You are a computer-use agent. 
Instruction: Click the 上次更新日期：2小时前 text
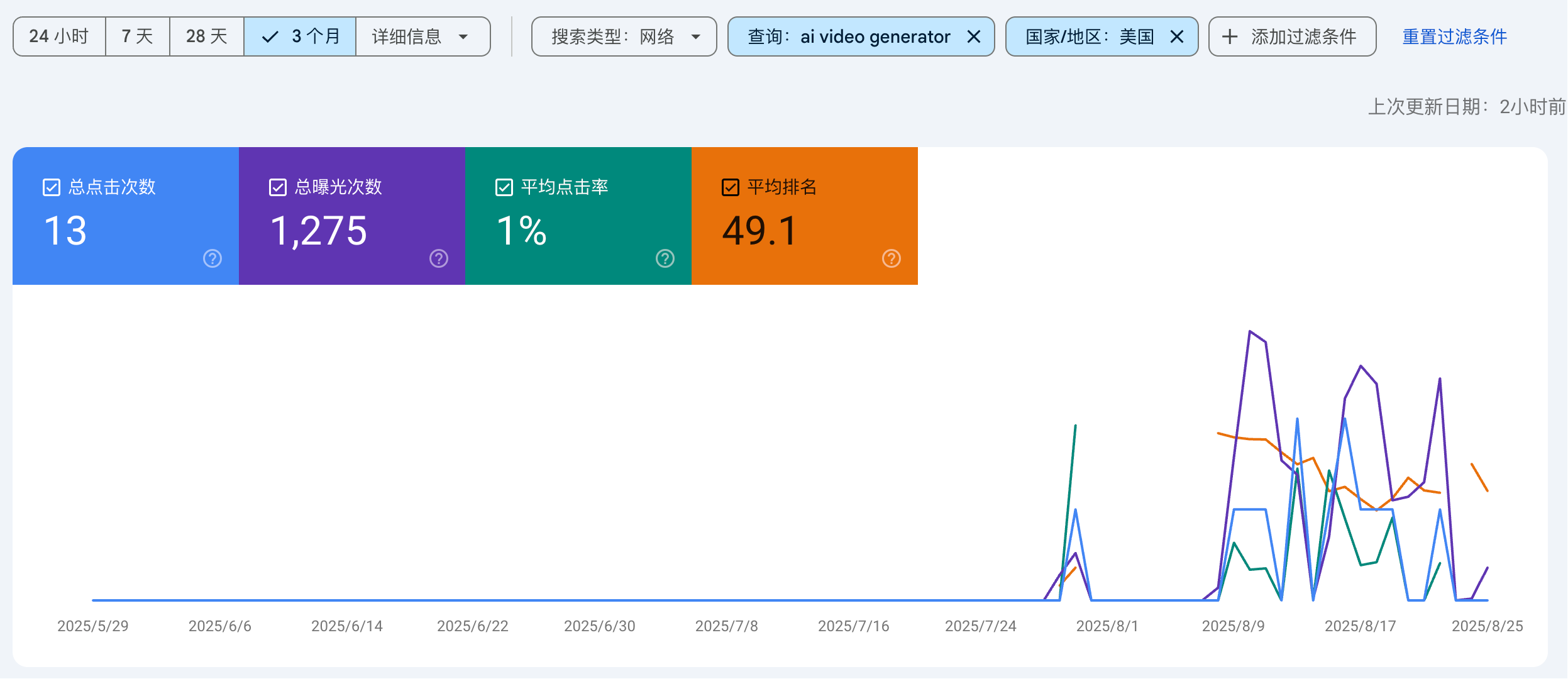[x=1467, y=107]
